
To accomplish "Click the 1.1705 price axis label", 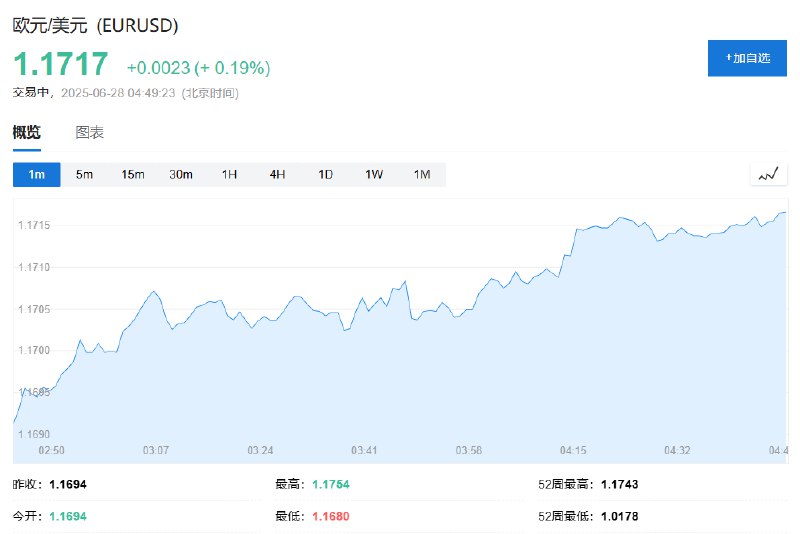I will [x=34, y=309].
